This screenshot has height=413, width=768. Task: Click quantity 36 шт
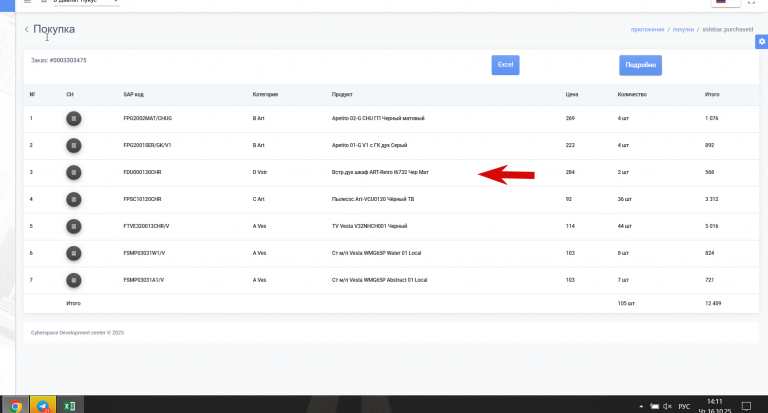(x=624, y=199)
